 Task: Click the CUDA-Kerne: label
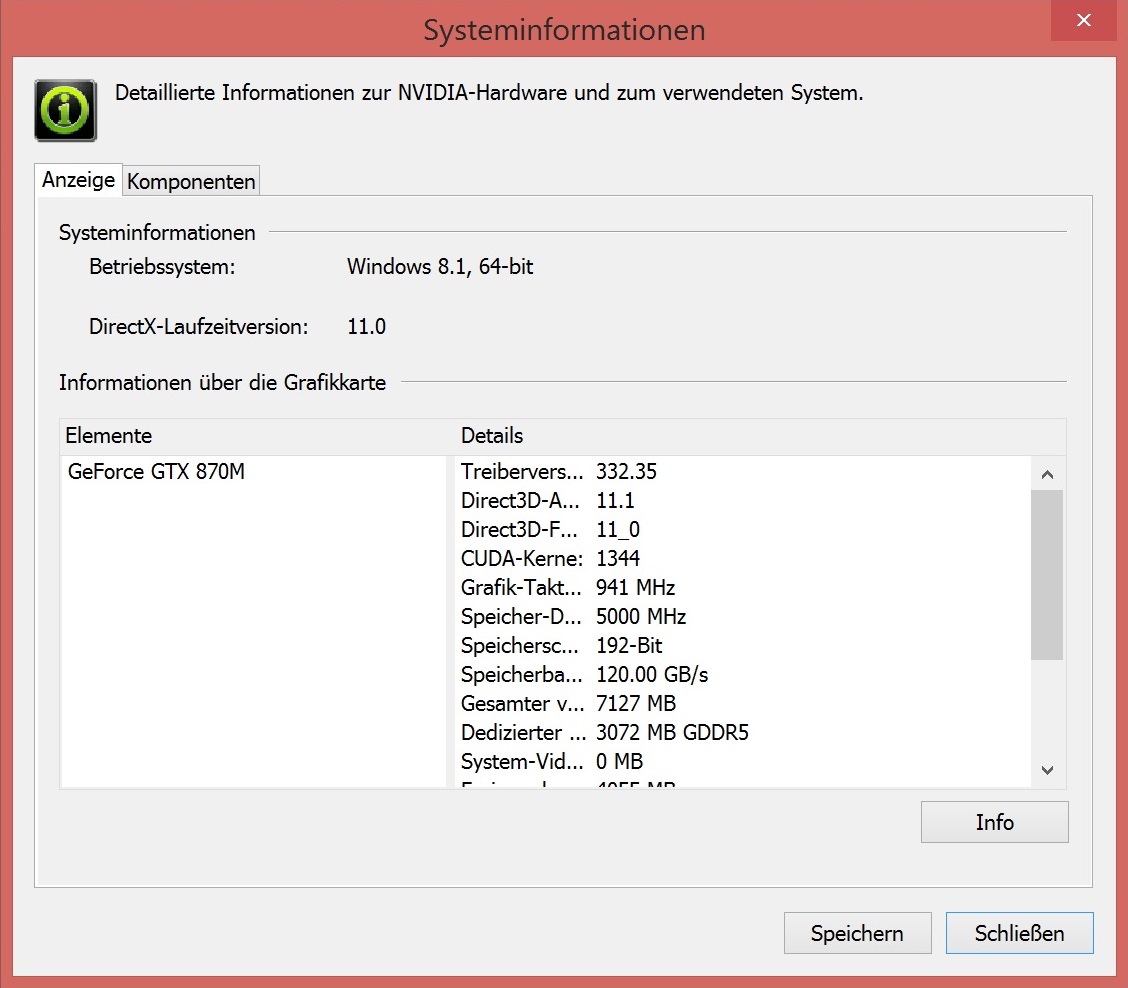click(522, 558)
